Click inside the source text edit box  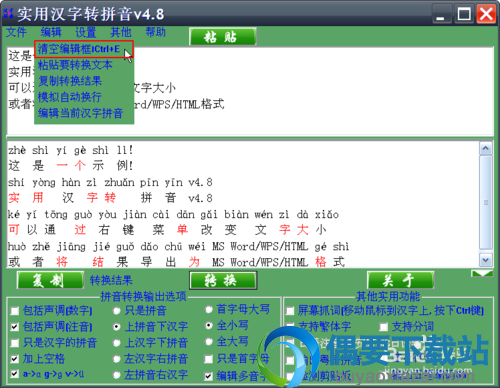click(250, 91)
